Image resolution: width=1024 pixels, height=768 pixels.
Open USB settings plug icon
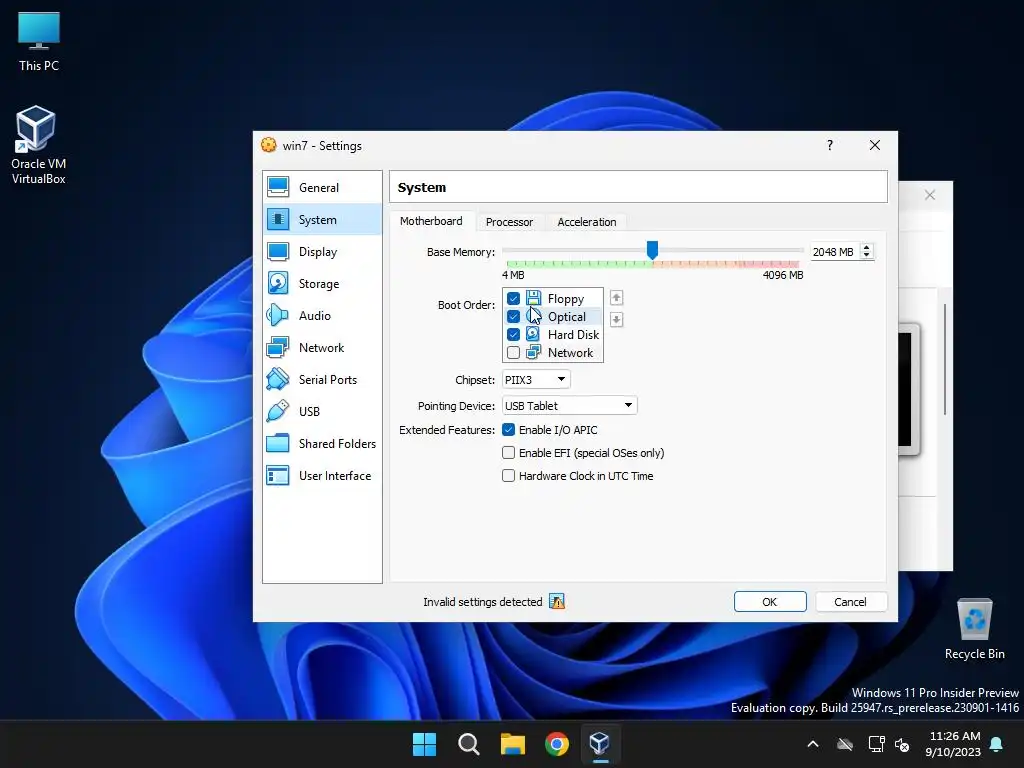point(278,411)
